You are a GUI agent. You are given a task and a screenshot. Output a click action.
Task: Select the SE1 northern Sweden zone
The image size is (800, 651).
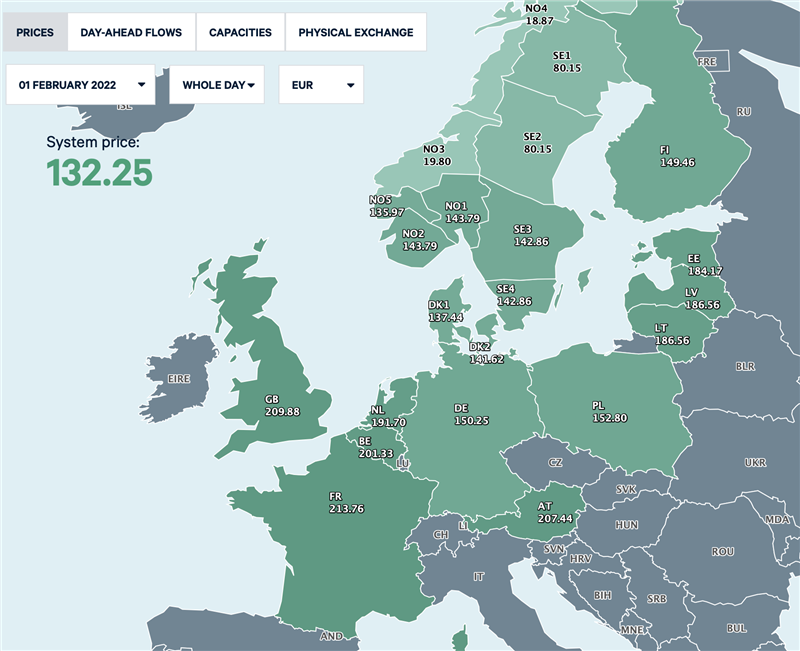coord(565,62)
